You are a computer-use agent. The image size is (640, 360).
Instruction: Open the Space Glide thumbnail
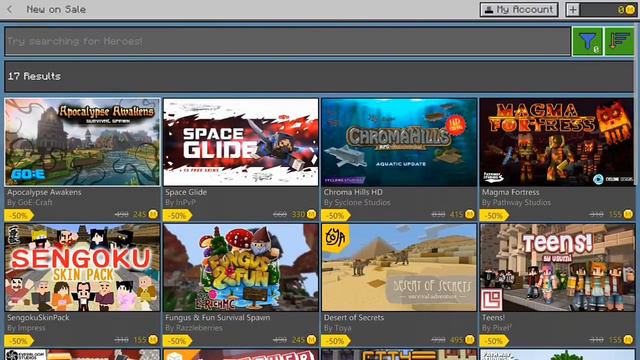pyautogui.click(x=241, y=142)
